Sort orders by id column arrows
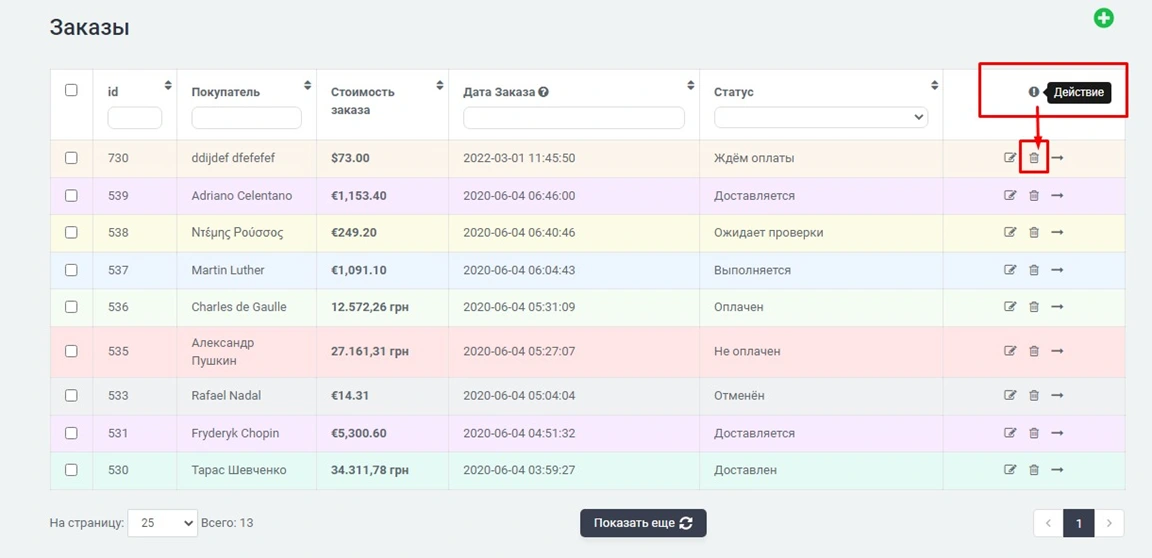This screenshot has height=558, width=1152. pos(168,86)
